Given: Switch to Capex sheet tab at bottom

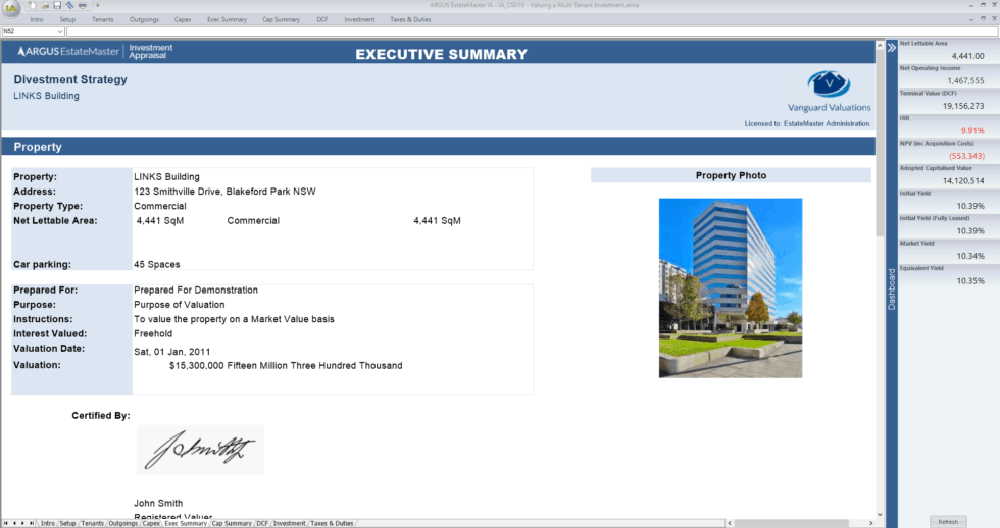Looking at the screenshot, I should coord(151,523).
